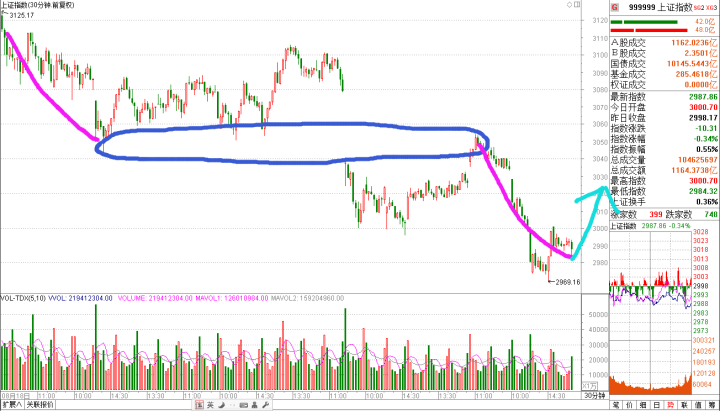The height and width of the screenshot is (411, 720).
Task: Select the 笔 tab icon in bottom bar
Action: 615,405
